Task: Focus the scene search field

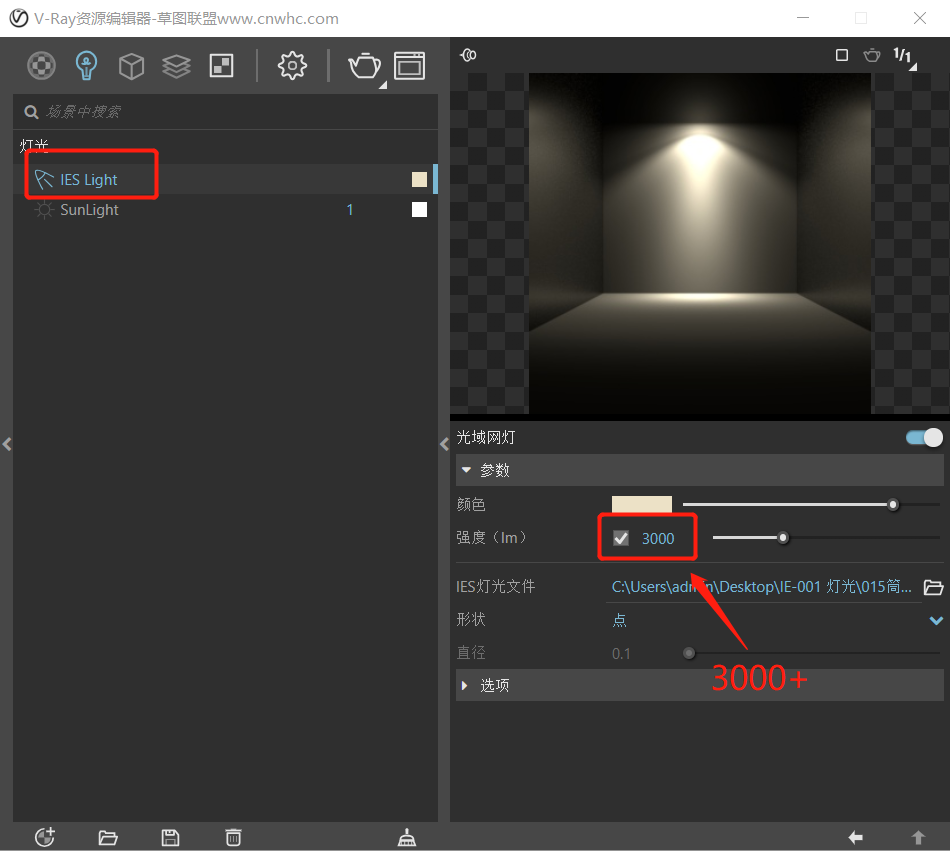Action: tap(225, 111)
